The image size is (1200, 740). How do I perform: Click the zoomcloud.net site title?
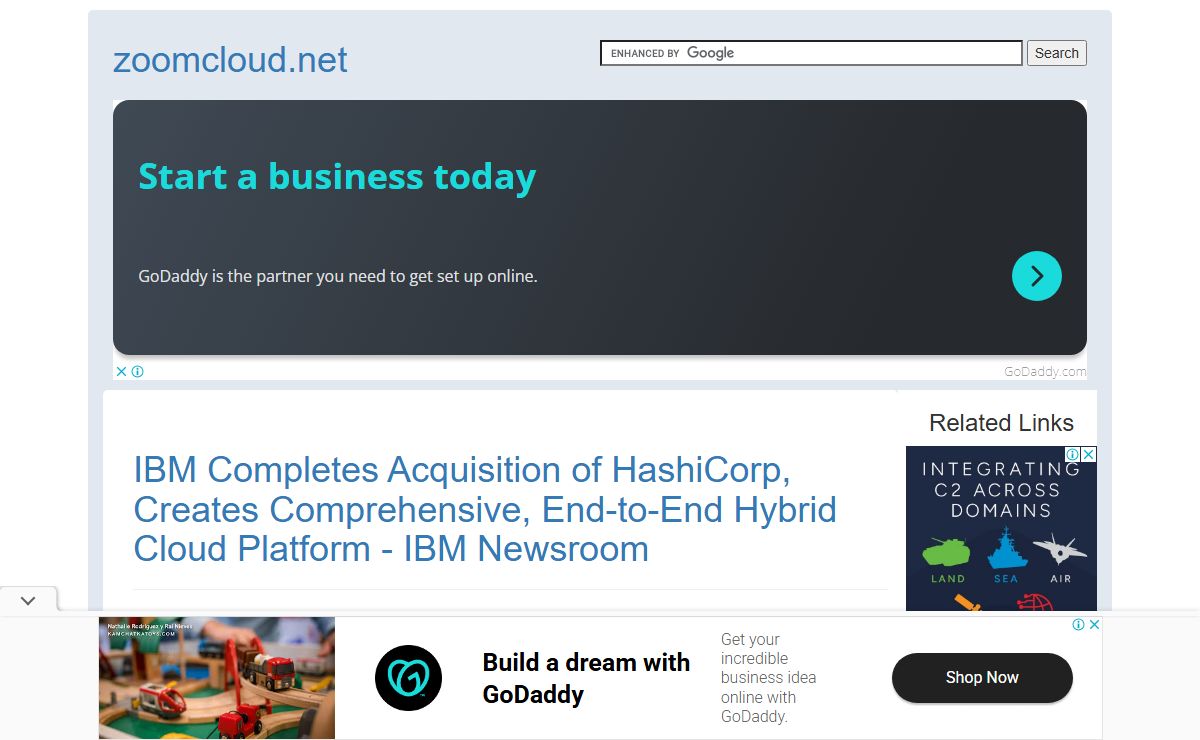(230, 60)
